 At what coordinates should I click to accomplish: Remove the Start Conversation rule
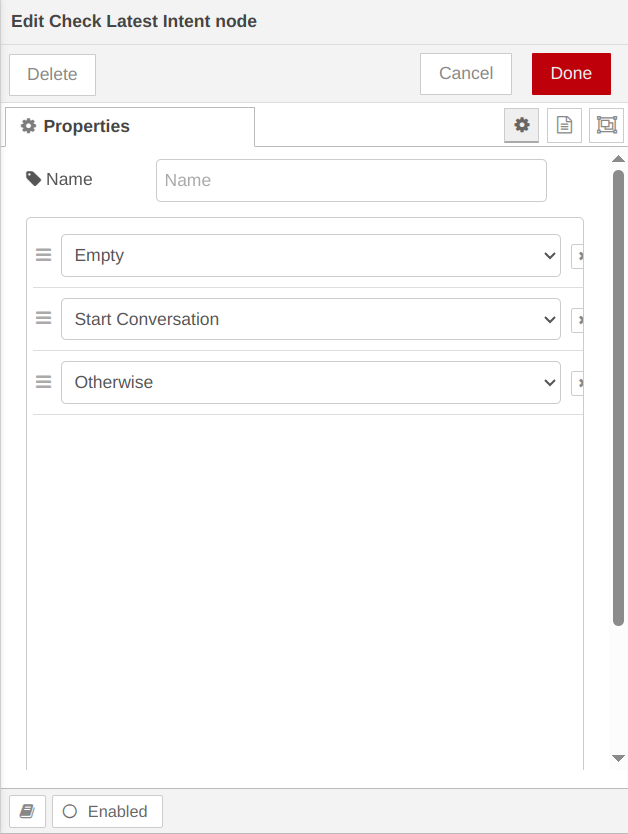coord(578,320)
